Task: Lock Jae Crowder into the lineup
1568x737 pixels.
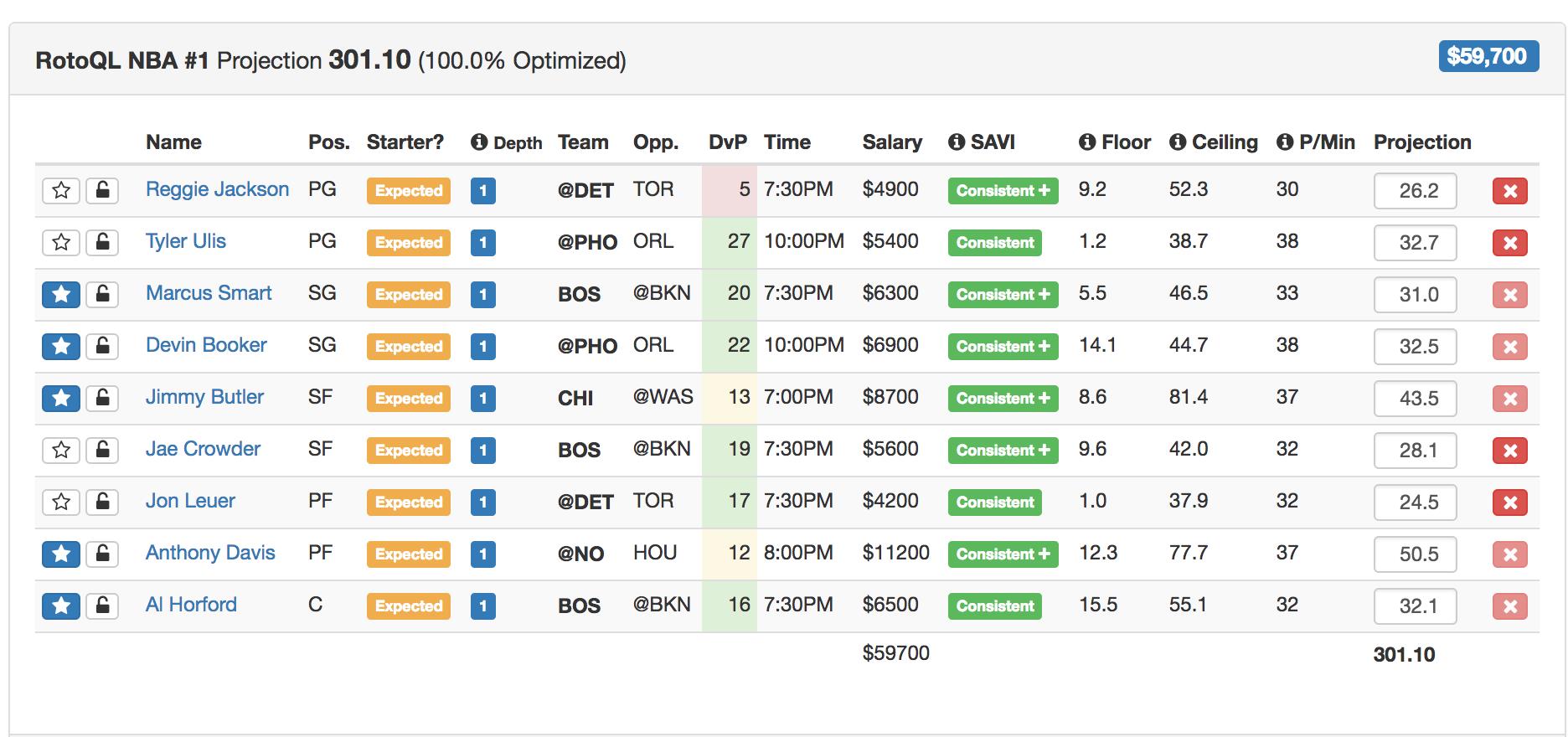Action: tap(102, 450)
